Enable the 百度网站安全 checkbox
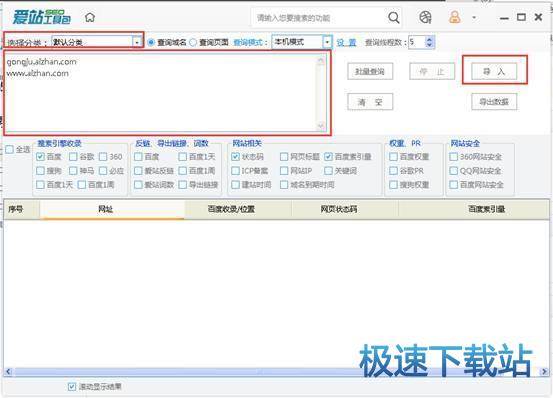Screen dimensions: 553x398 (454, 185)
